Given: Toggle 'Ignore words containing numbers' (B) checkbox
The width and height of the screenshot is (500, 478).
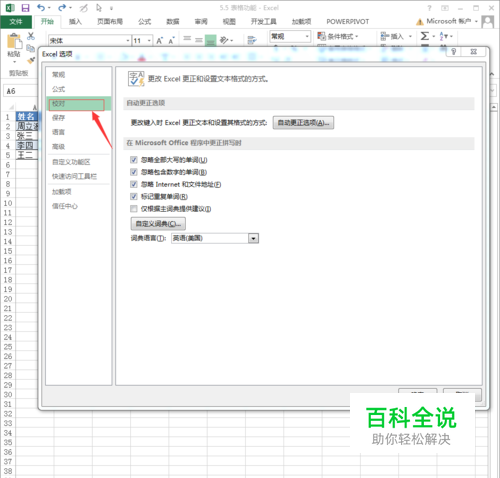Looking at the screenshot, I should [134, 172].
